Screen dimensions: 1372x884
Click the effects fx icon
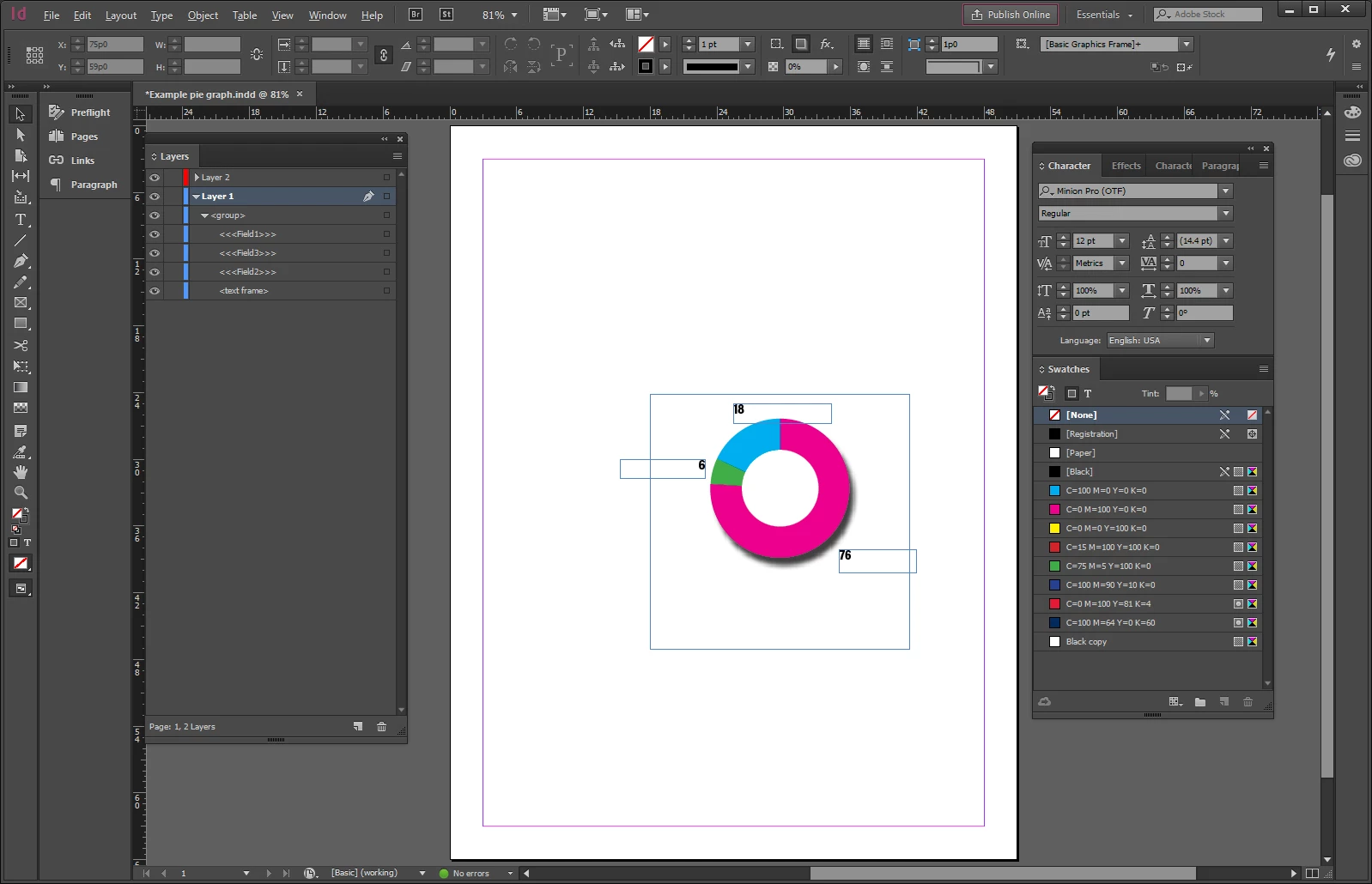click(826, 44)
